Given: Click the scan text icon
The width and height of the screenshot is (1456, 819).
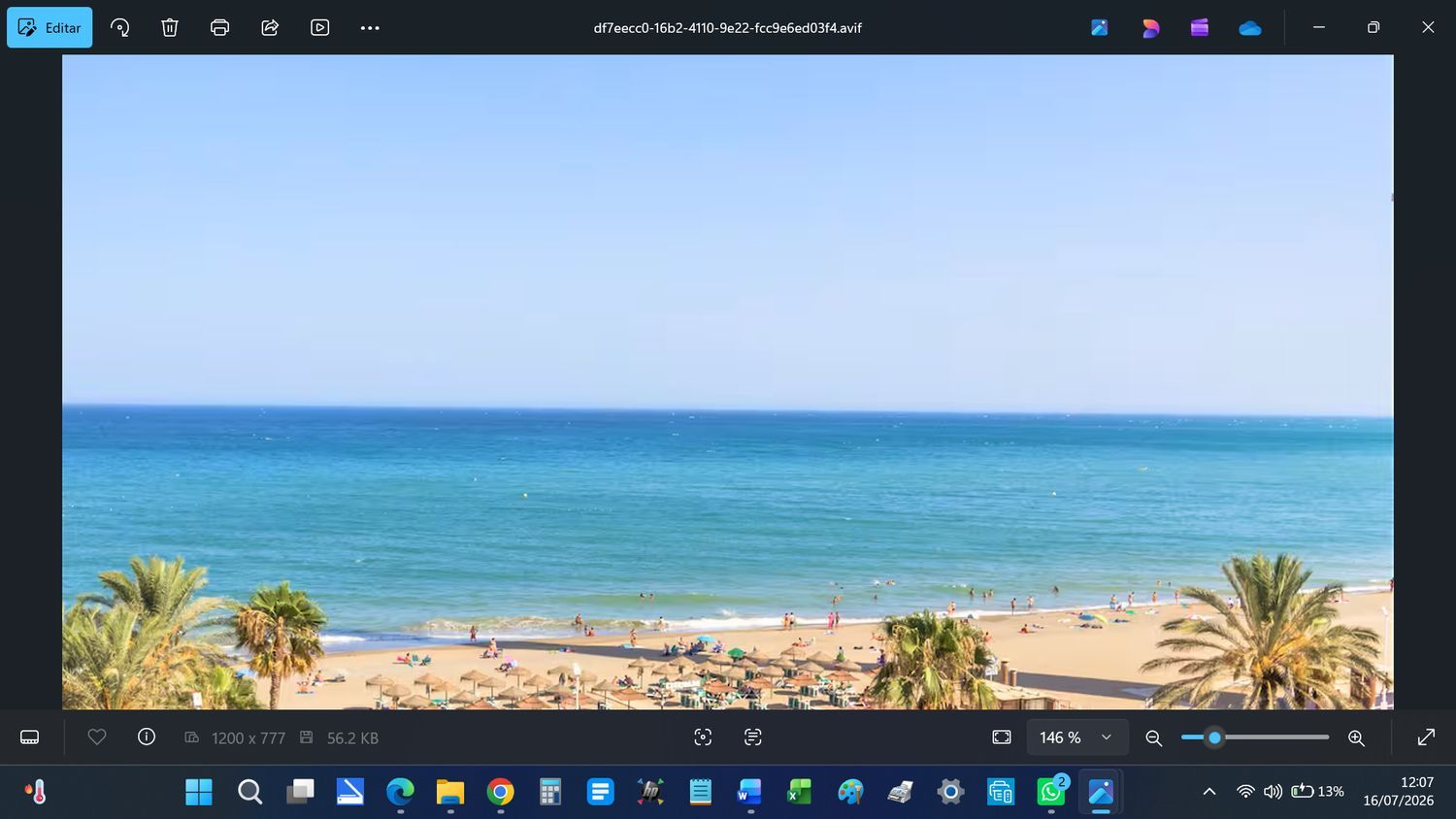Looking at the screenshot, I should pyautogui.click(x=752, y=737).
